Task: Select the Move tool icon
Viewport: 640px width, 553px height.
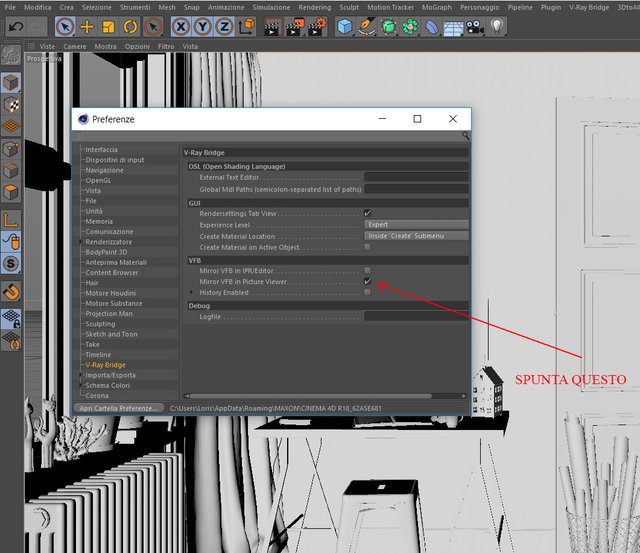Action: [87, 27]
